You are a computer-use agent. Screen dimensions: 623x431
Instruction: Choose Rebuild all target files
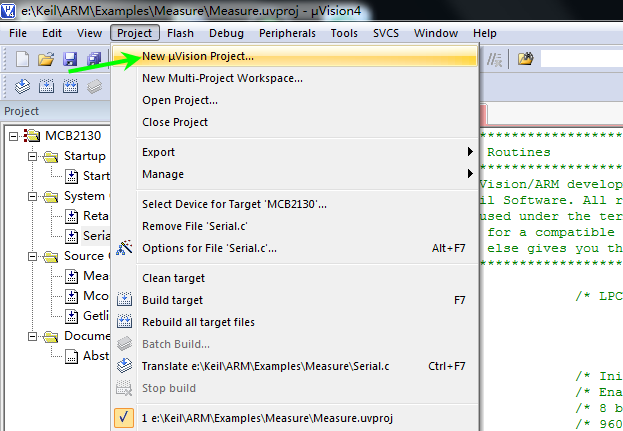coord(295,322)
